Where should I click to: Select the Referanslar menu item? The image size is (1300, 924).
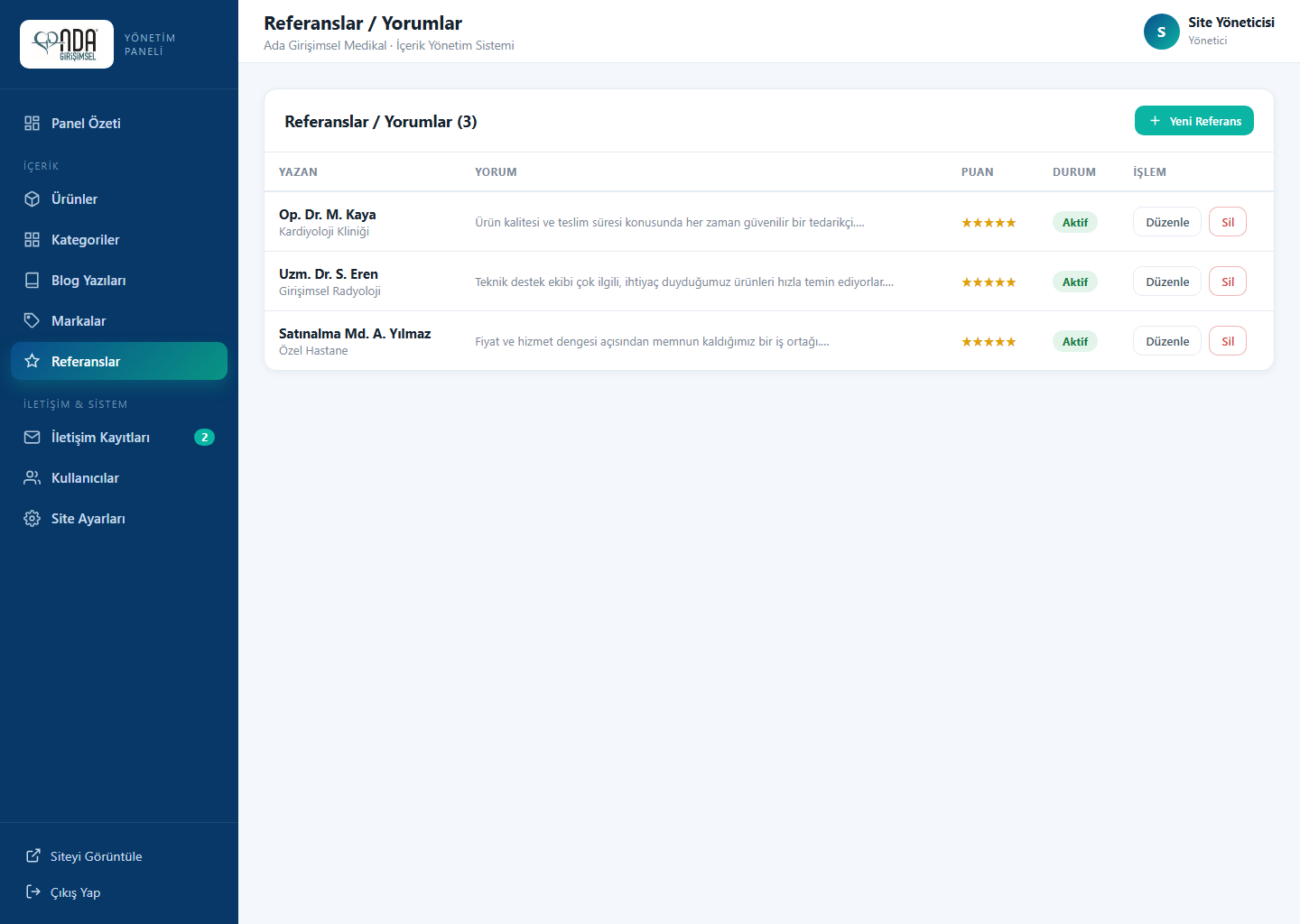point(119,361)
